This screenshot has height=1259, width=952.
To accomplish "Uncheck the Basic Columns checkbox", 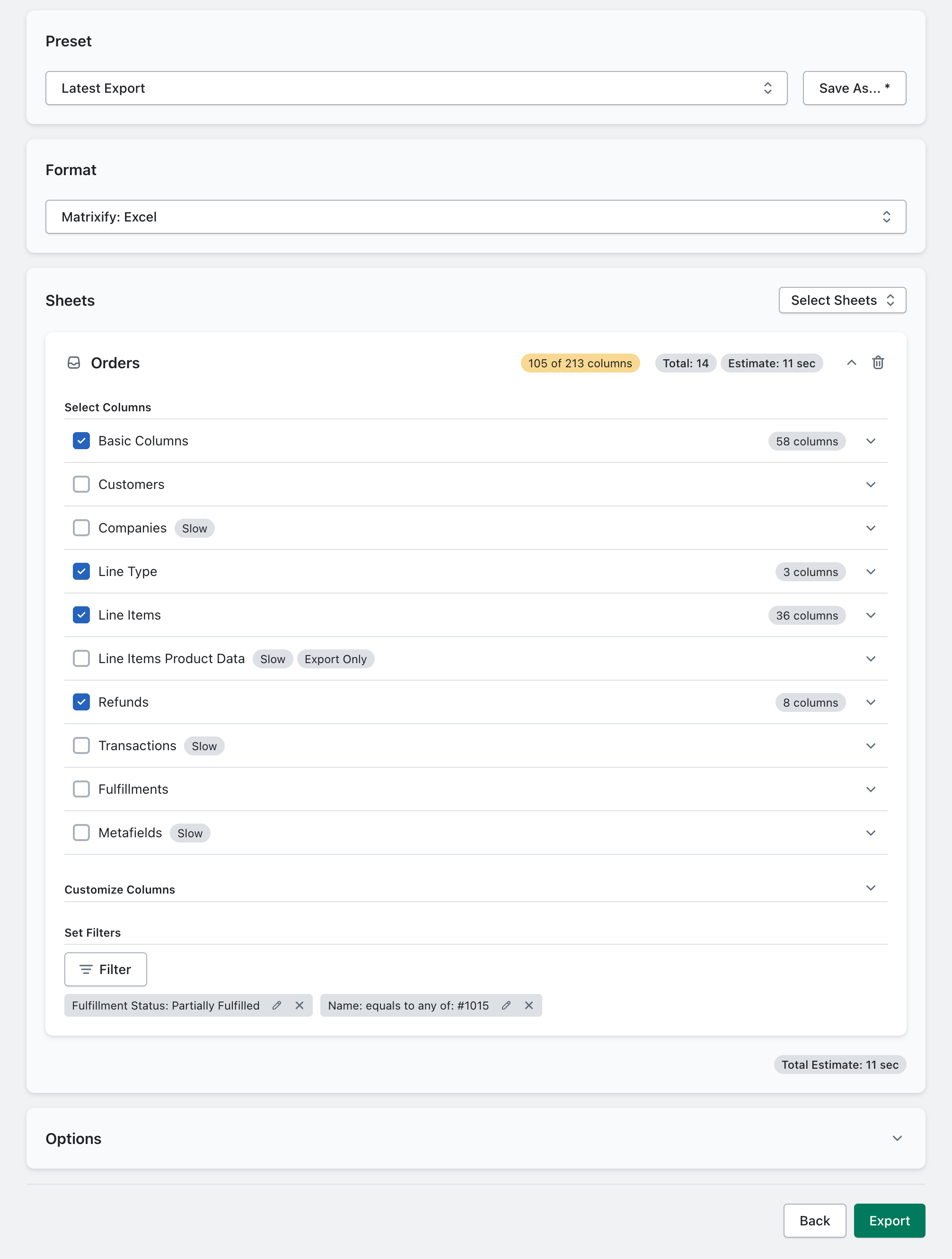I will [81, 441].
